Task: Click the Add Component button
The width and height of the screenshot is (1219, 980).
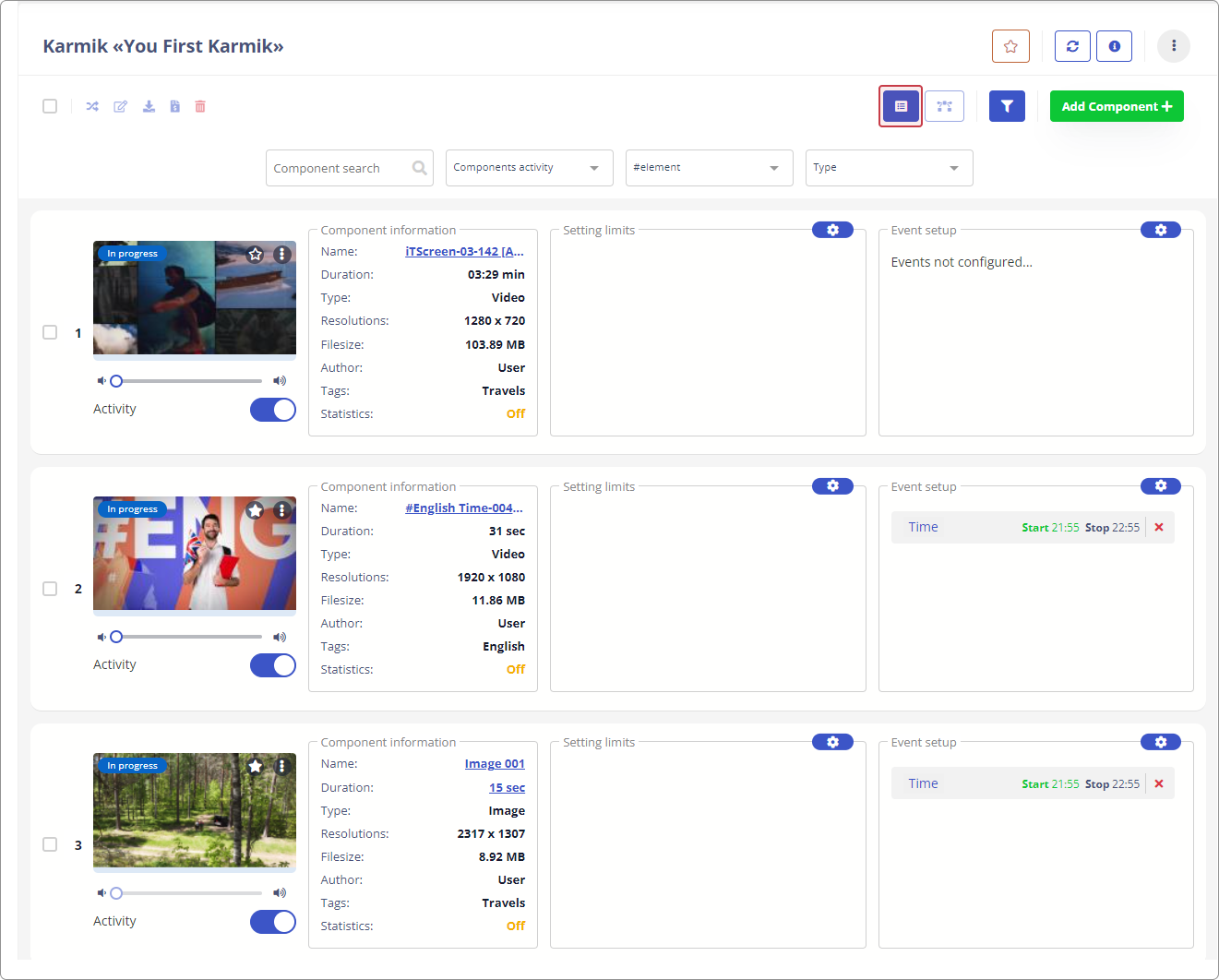Action: (x=1117, y=106)
